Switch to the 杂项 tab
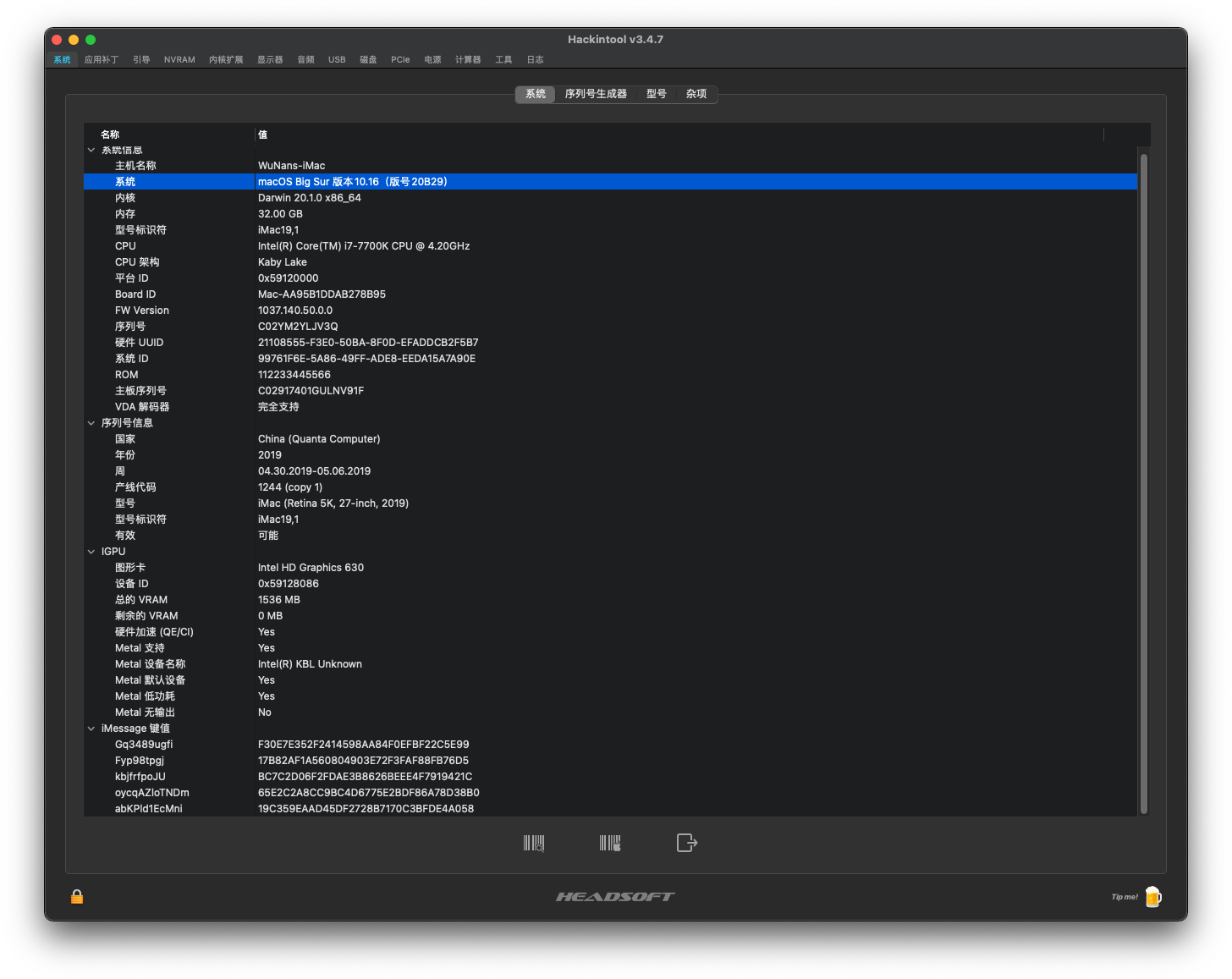The height and width of the screenshot is (979, 1232). pos(696,94)
